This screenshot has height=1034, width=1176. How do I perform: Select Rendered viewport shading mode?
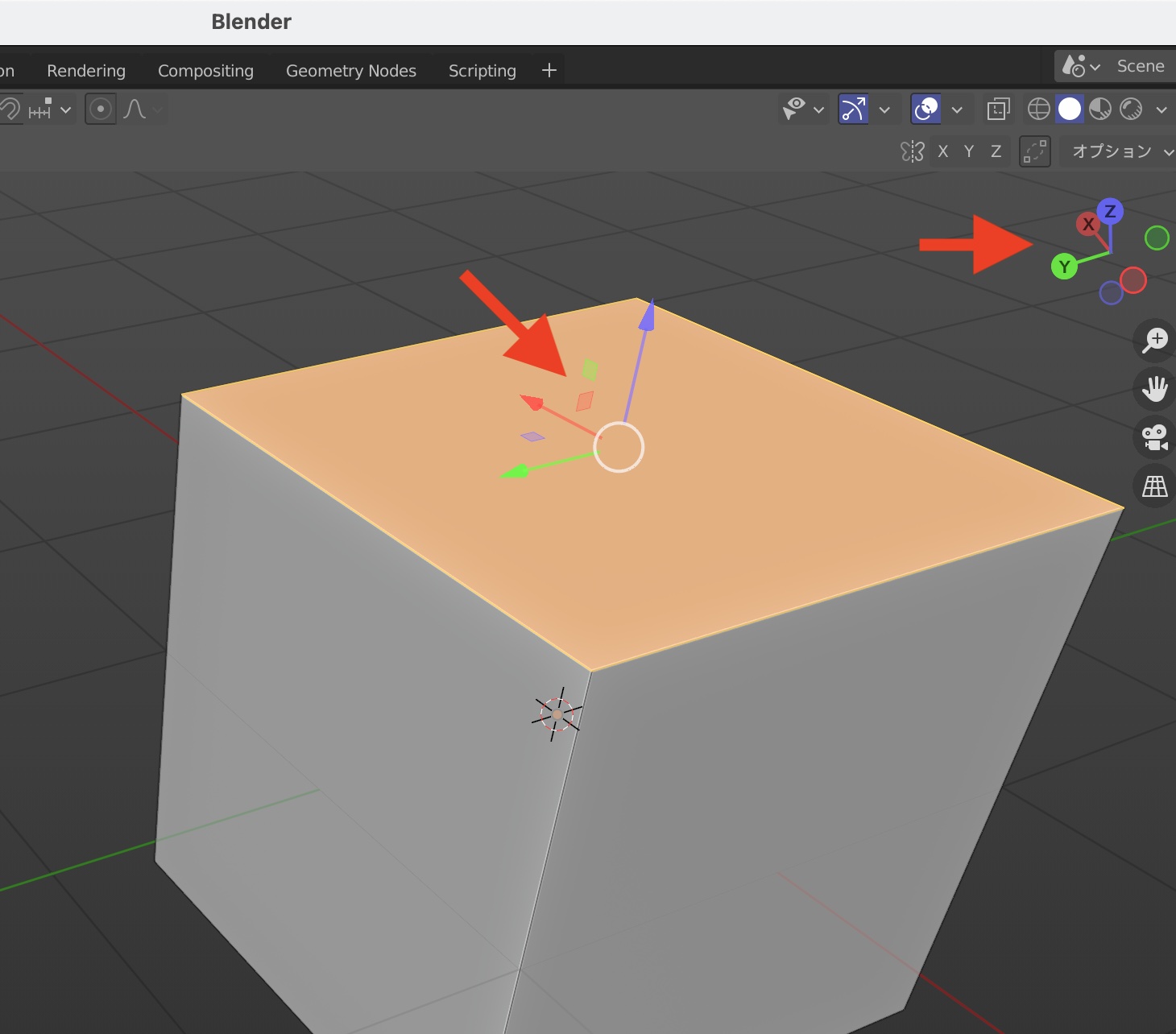point(1132,109)
